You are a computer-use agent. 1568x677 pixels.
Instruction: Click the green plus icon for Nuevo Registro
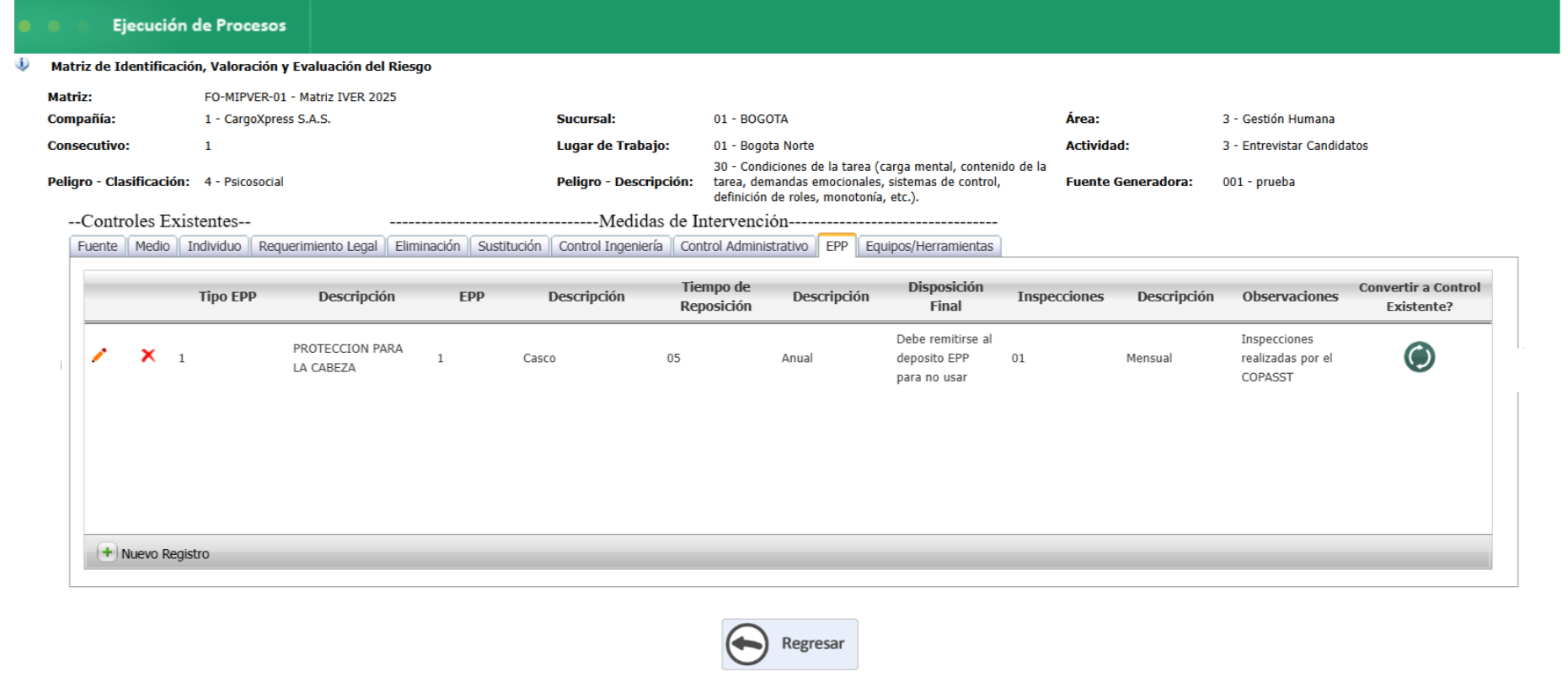tap(107, 552)
